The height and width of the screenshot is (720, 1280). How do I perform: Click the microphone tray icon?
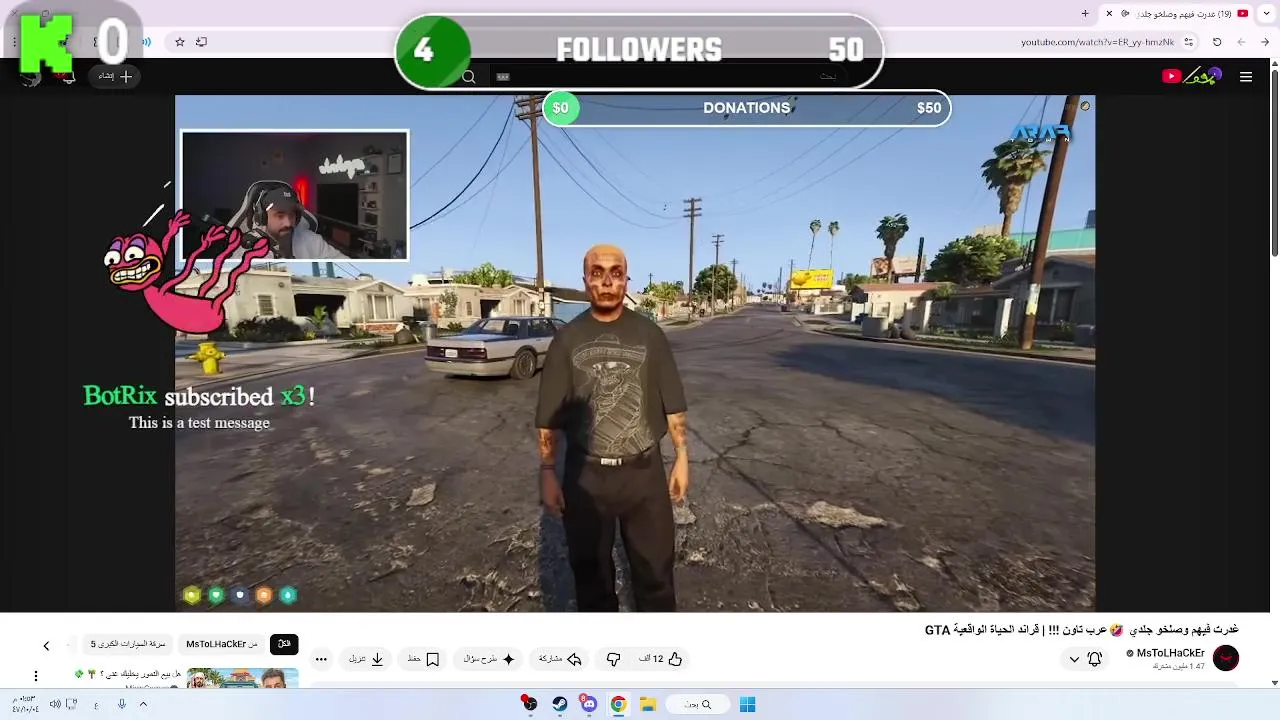[122, 704]
